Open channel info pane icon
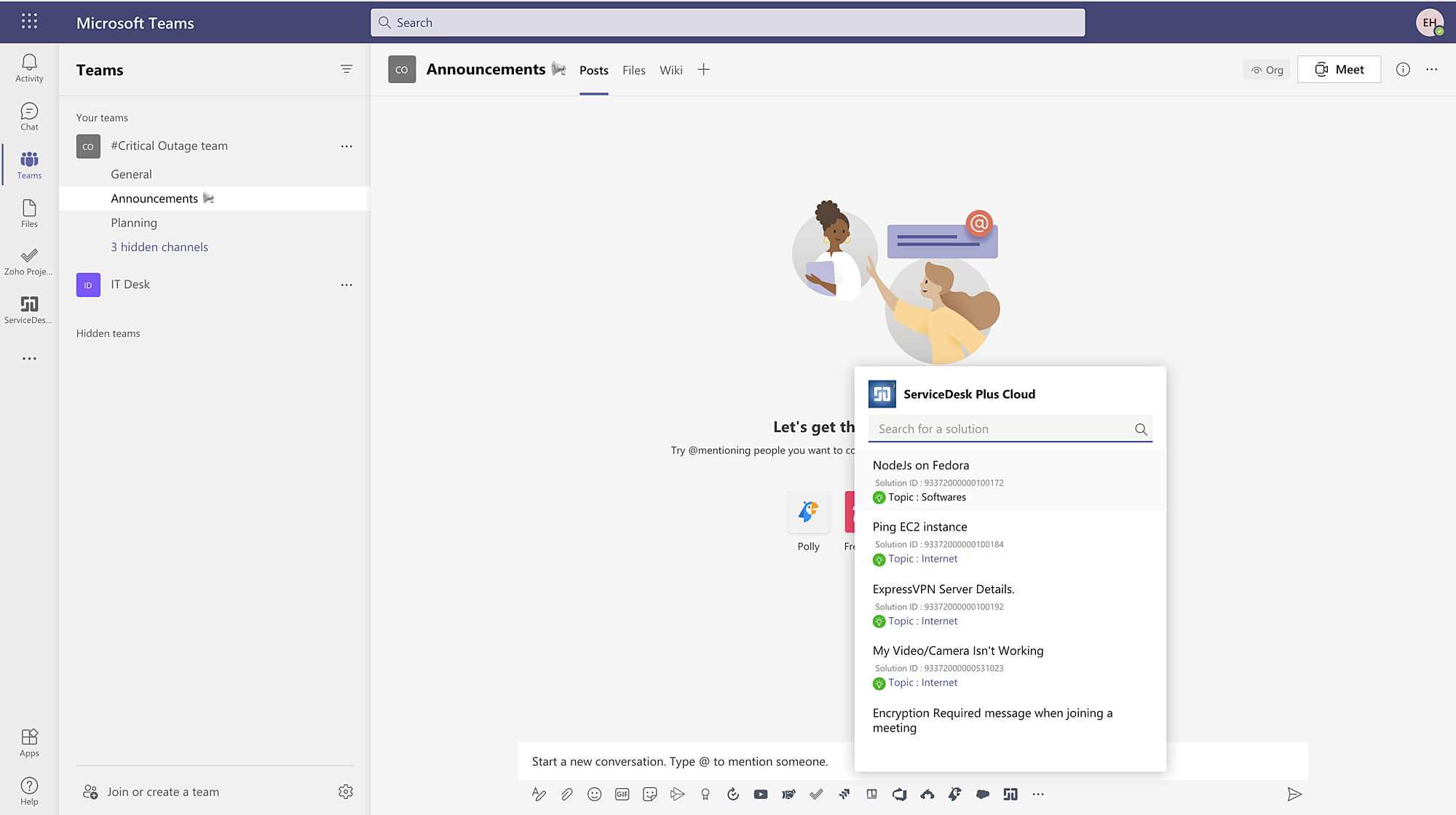The height and width of the screenshot is (815, 1456). tap(1403, 69)
